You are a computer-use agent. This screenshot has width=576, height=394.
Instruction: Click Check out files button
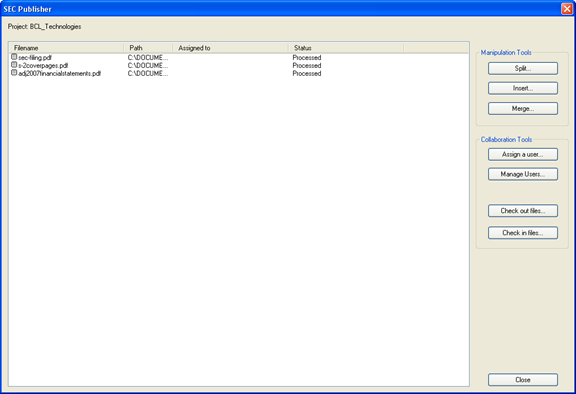(x=523, y=211)
